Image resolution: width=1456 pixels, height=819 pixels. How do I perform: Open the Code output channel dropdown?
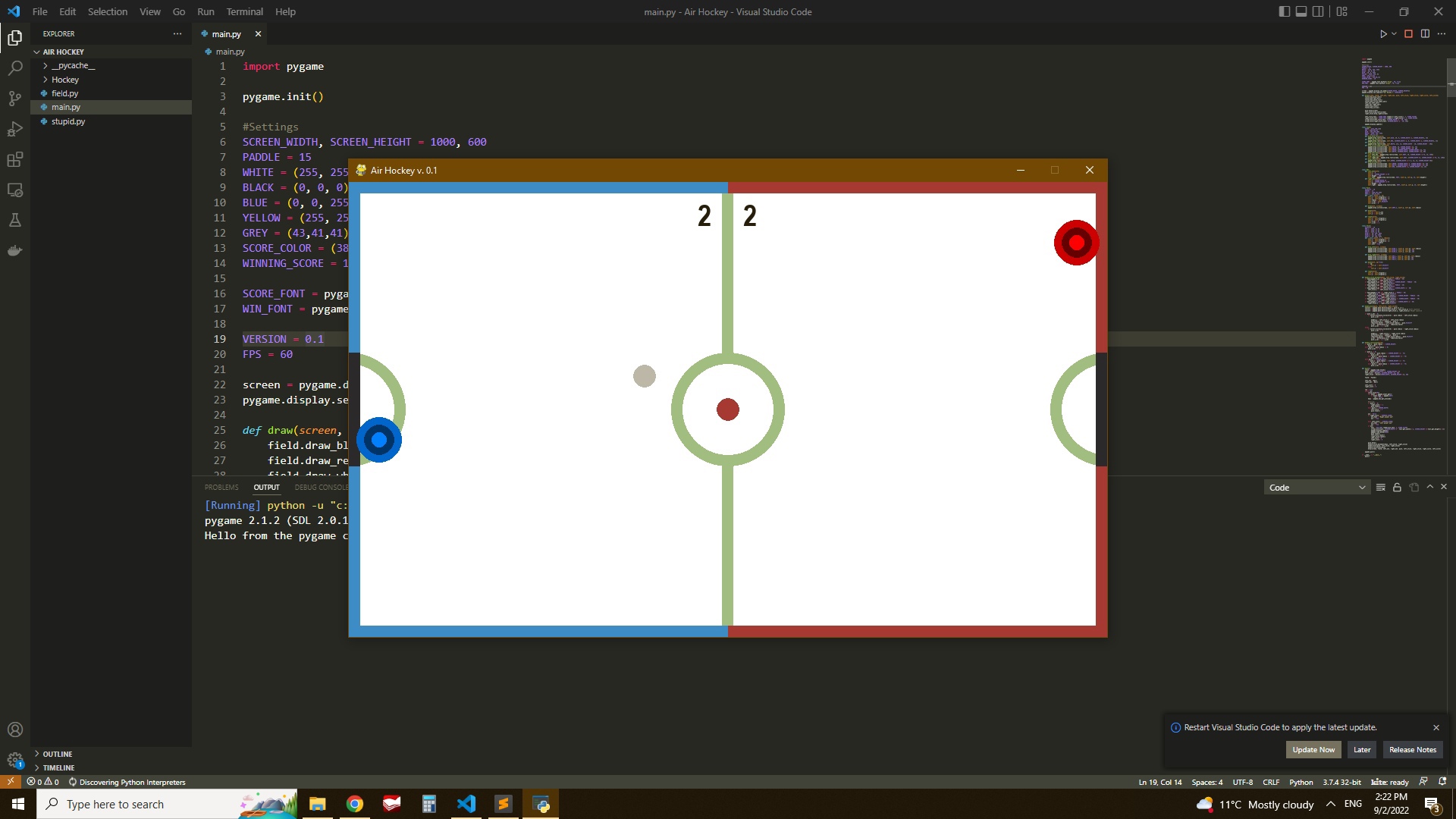click(x=1316, y=487)
